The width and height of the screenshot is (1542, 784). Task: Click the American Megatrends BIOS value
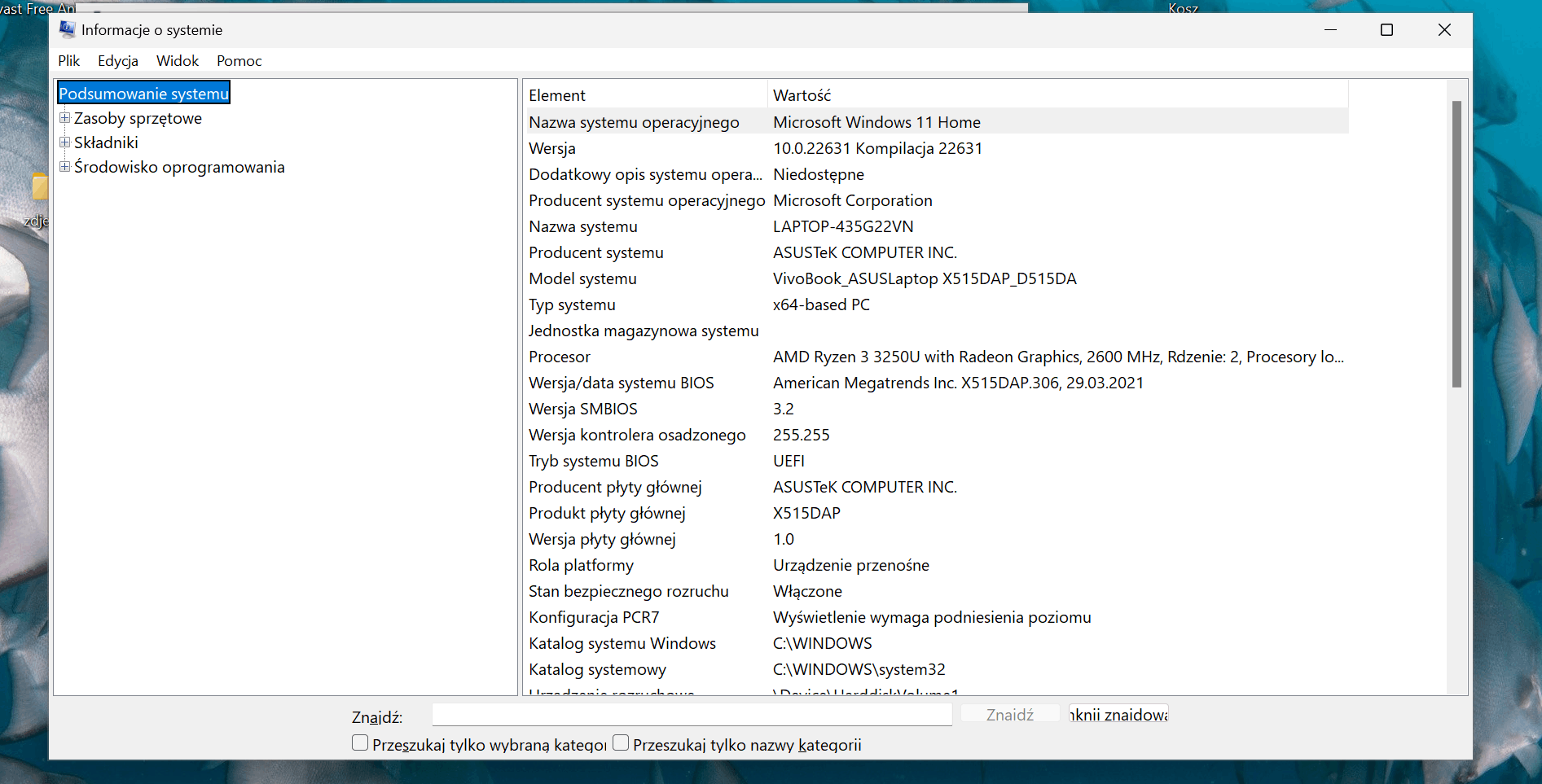pos(958,383)
